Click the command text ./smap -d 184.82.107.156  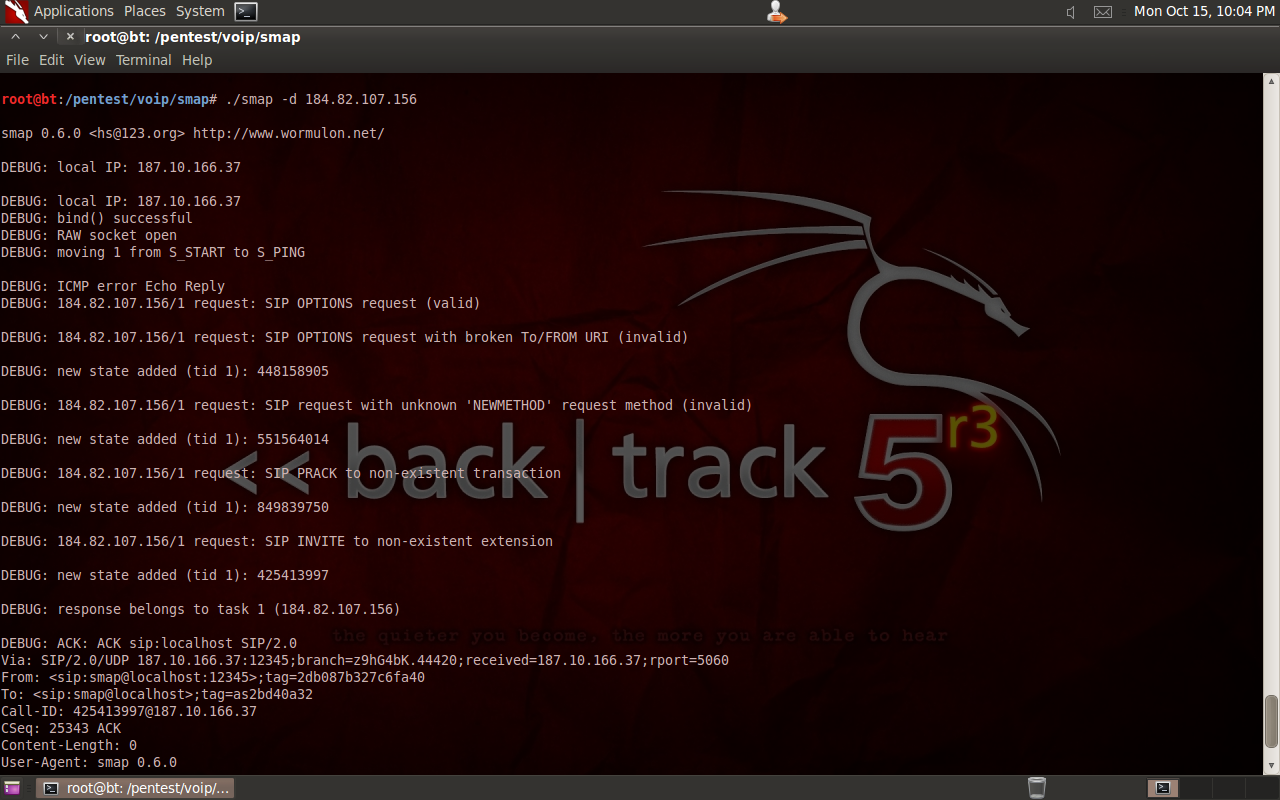pos(321,99)
